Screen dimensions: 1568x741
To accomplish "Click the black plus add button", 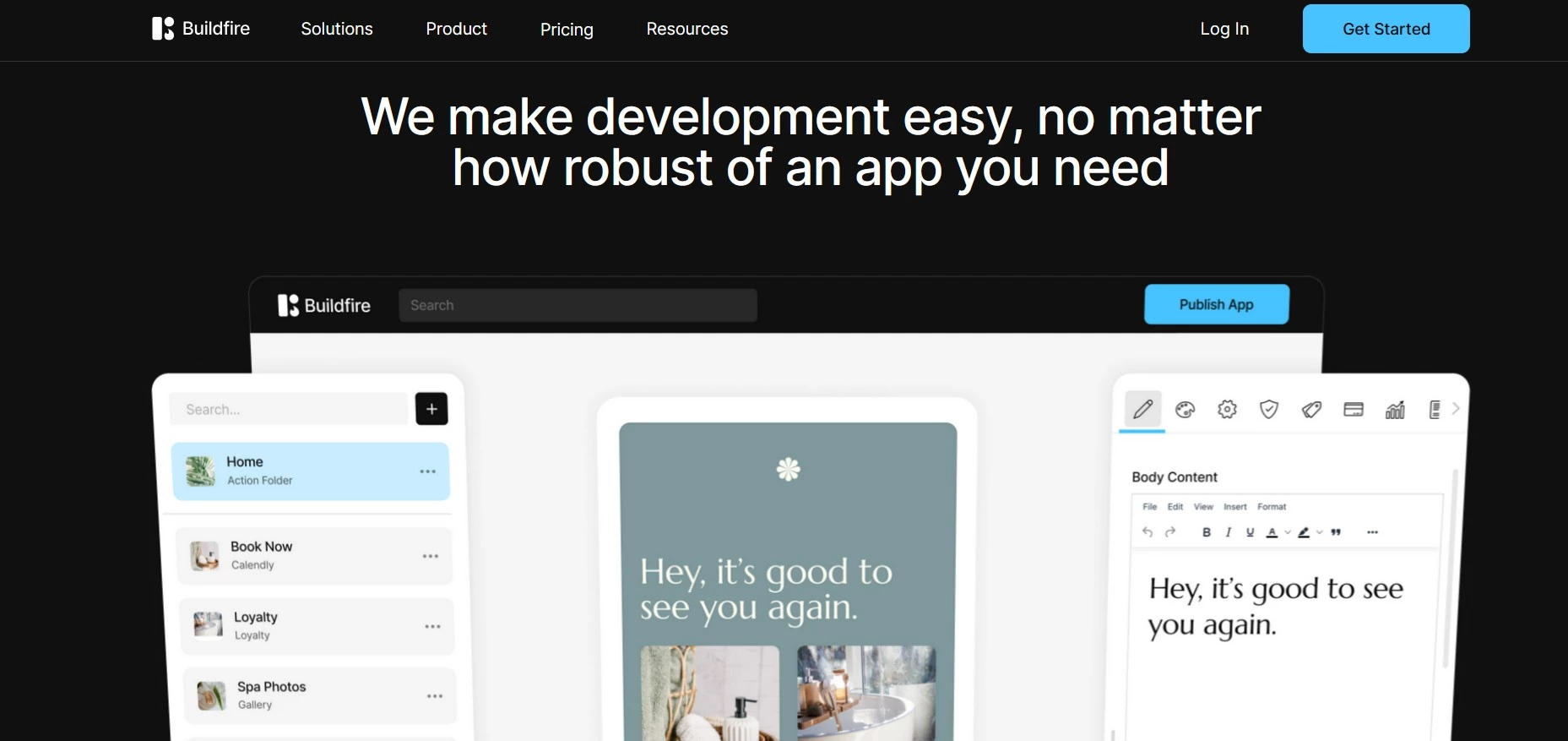I will [x=431, y=409].
